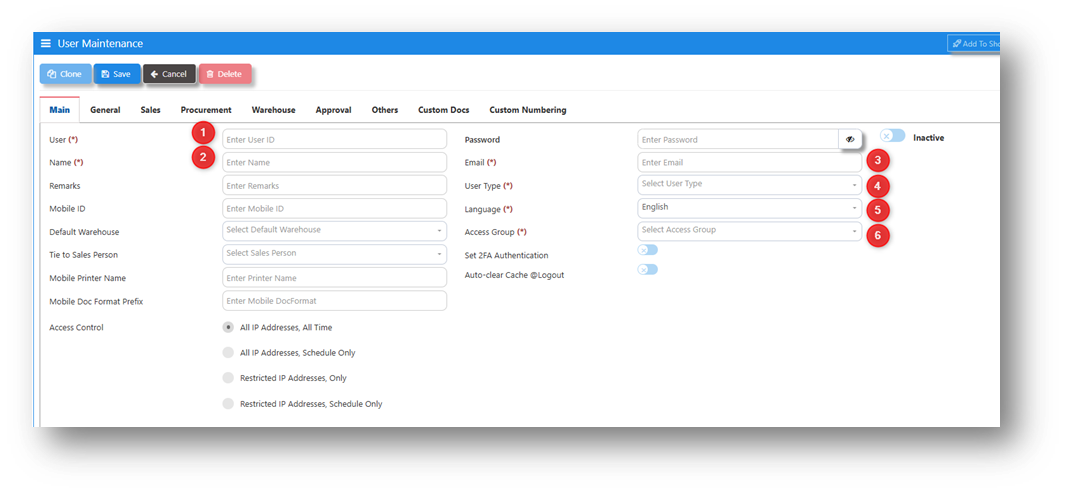Switch to Custom Numbering tab
The image size is (1065, 492).
point(528,109)
